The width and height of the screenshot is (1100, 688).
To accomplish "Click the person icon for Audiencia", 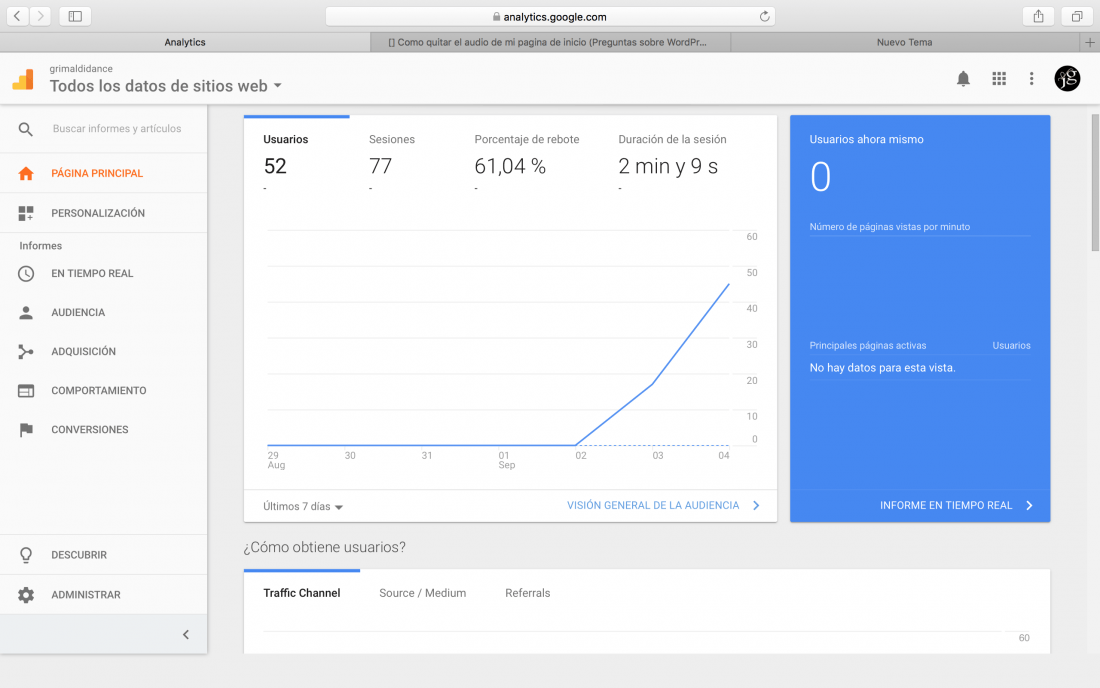I will 26,313.
